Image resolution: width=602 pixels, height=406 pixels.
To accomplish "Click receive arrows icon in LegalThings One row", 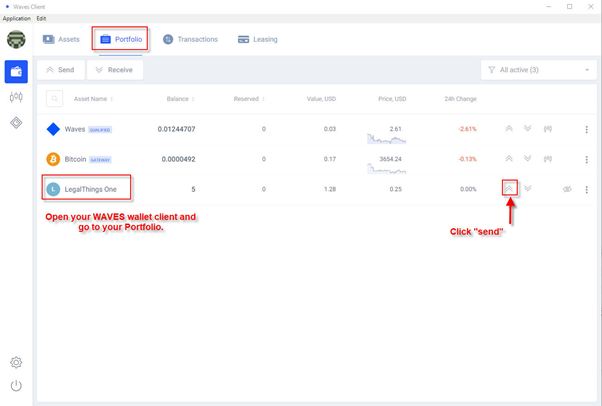I will [x=528, y=188].
